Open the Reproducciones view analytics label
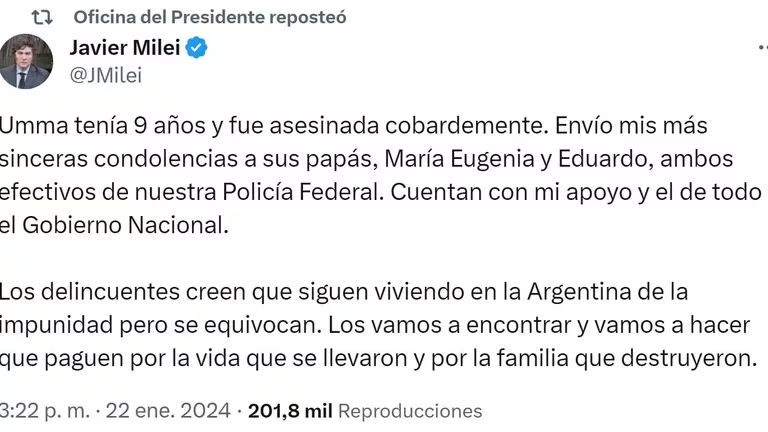This screenshot has height=432, width=768. click(409, 411)
